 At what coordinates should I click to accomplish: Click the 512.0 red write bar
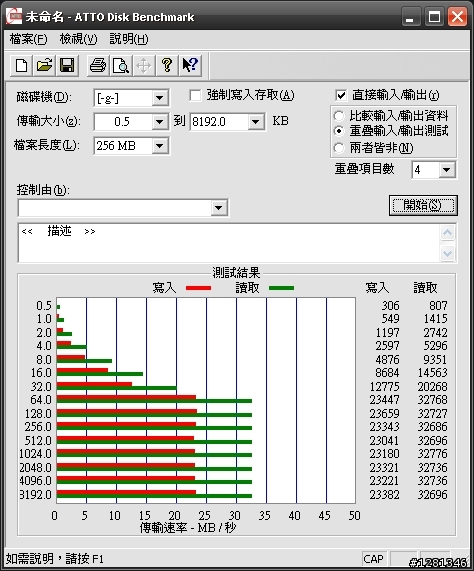click(x=125, y=438)
